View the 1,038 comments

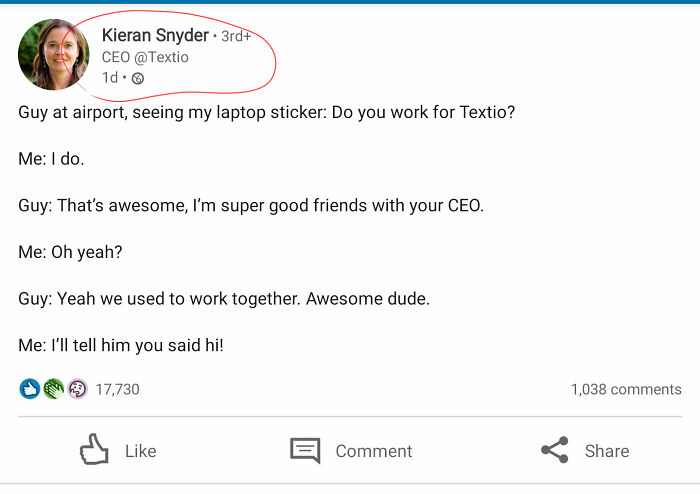(x=625, y=389)
